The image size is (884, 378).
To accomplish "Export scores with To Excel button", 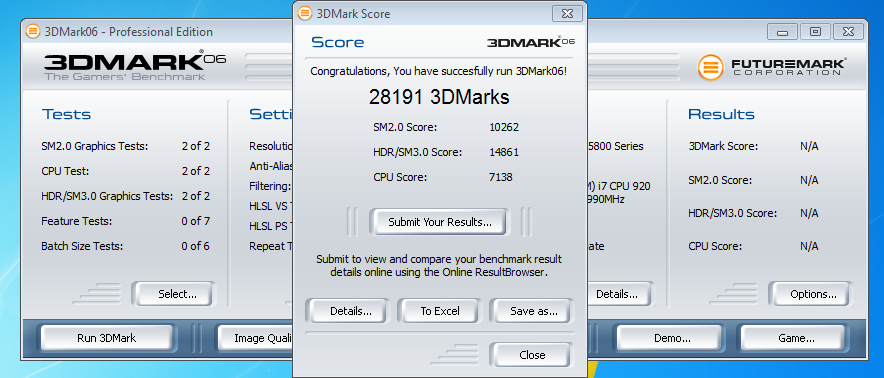I will tap(440, 311).
